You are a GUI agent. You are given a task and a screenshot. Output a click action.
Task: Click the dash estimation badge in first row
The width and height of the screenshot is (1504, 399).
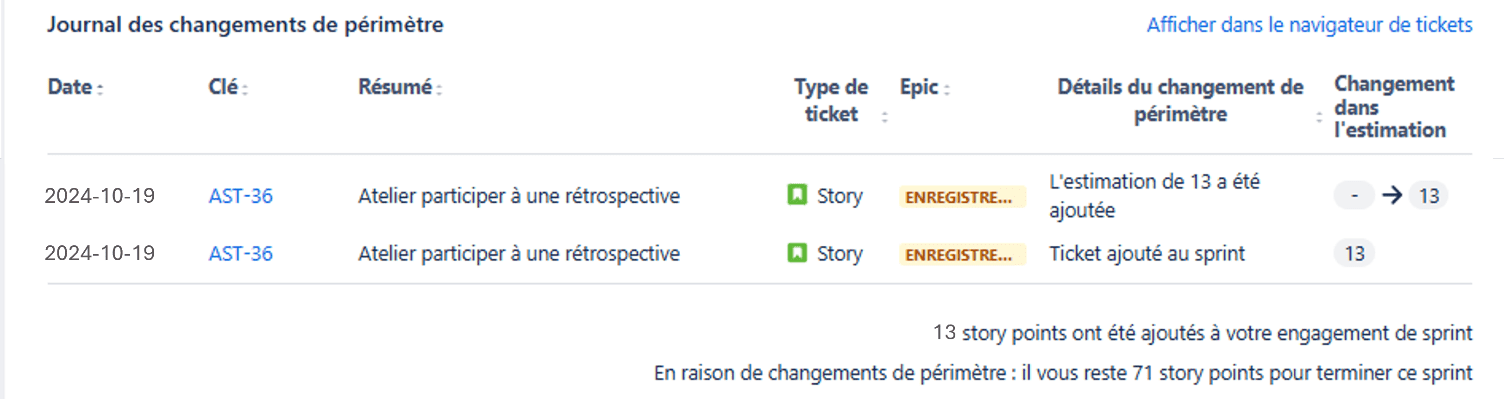tap(1354, 196)
